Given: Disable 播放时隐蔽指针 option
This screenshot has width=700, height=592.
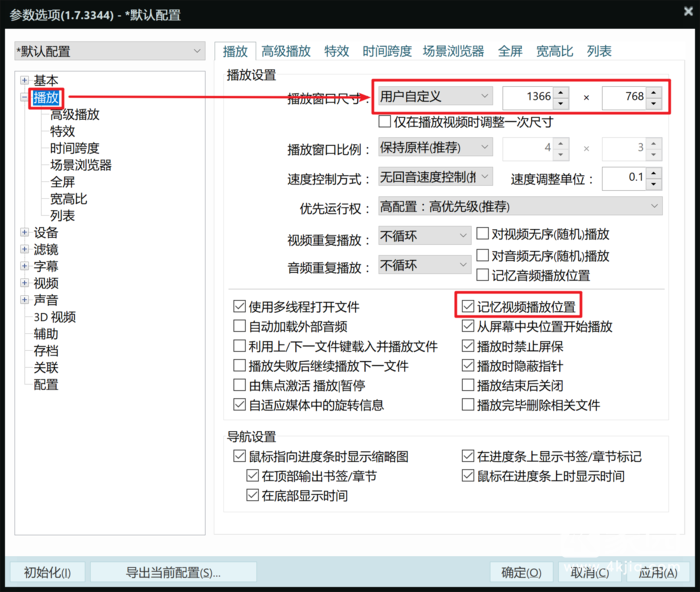Looking at the screenshot, I should pos(468,366).
